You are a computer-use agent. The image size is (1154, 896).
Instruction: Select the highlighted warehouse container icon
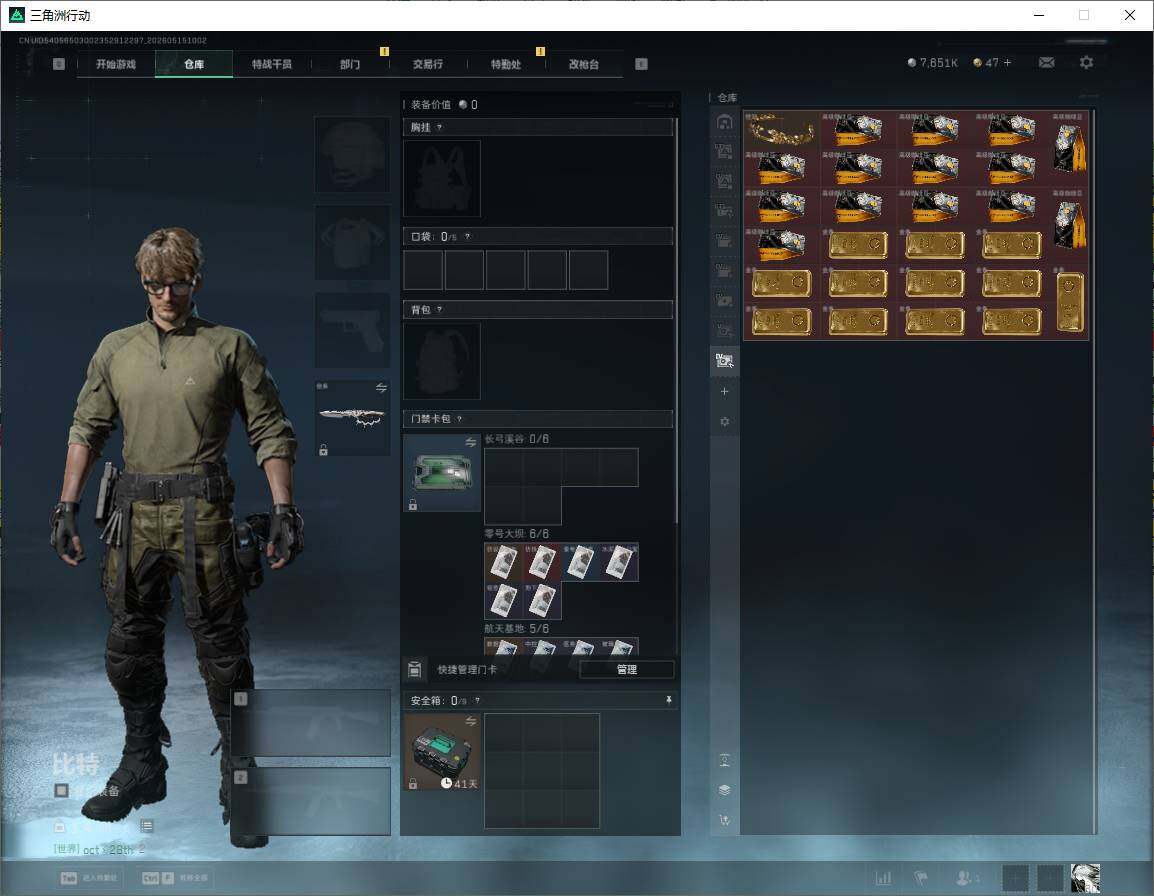(724, 360)
